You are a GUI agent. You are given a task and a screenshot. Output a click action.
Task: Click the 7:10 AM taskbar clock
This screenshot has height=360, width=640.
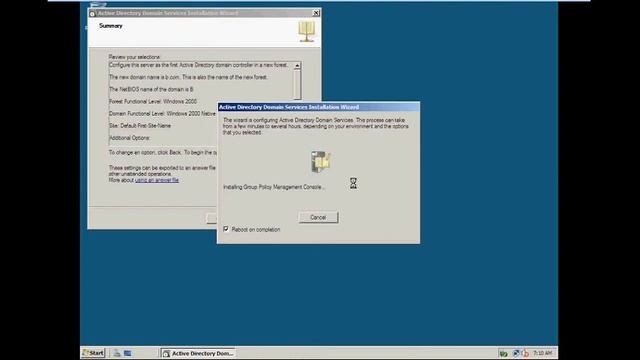(x=542, y=353)
